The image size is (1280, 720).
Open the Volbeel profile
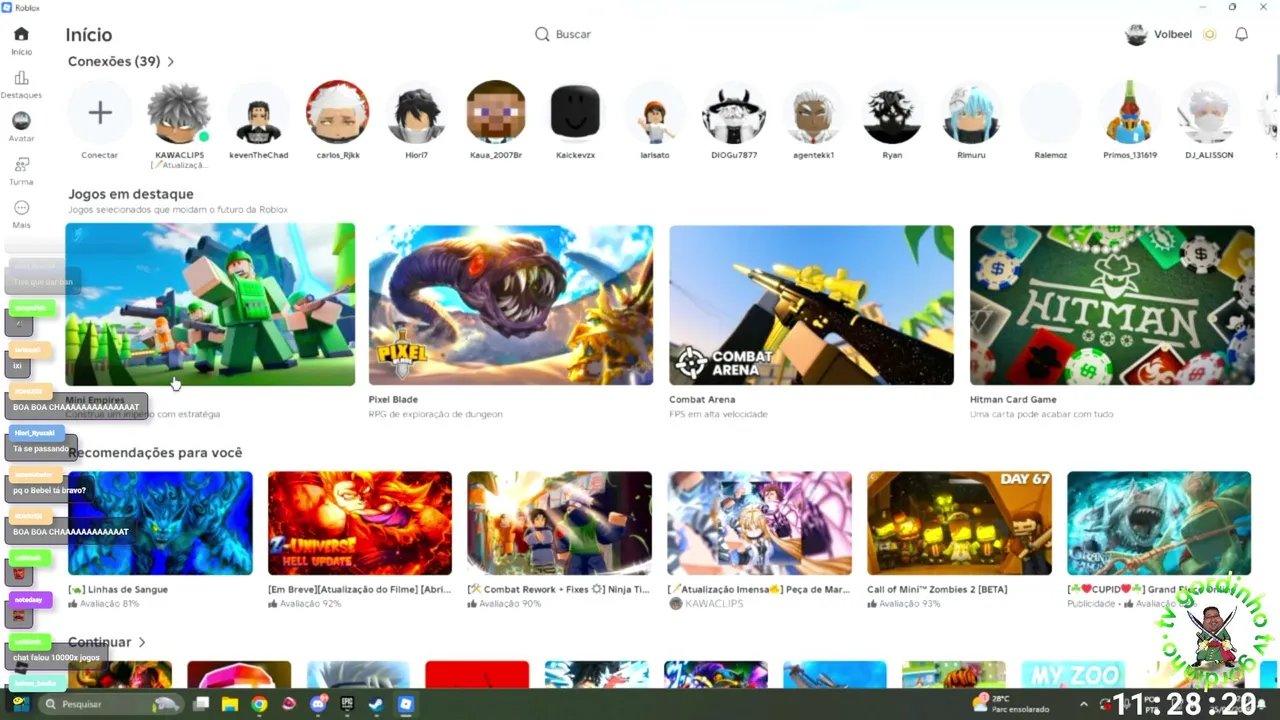coord(1158,34)
